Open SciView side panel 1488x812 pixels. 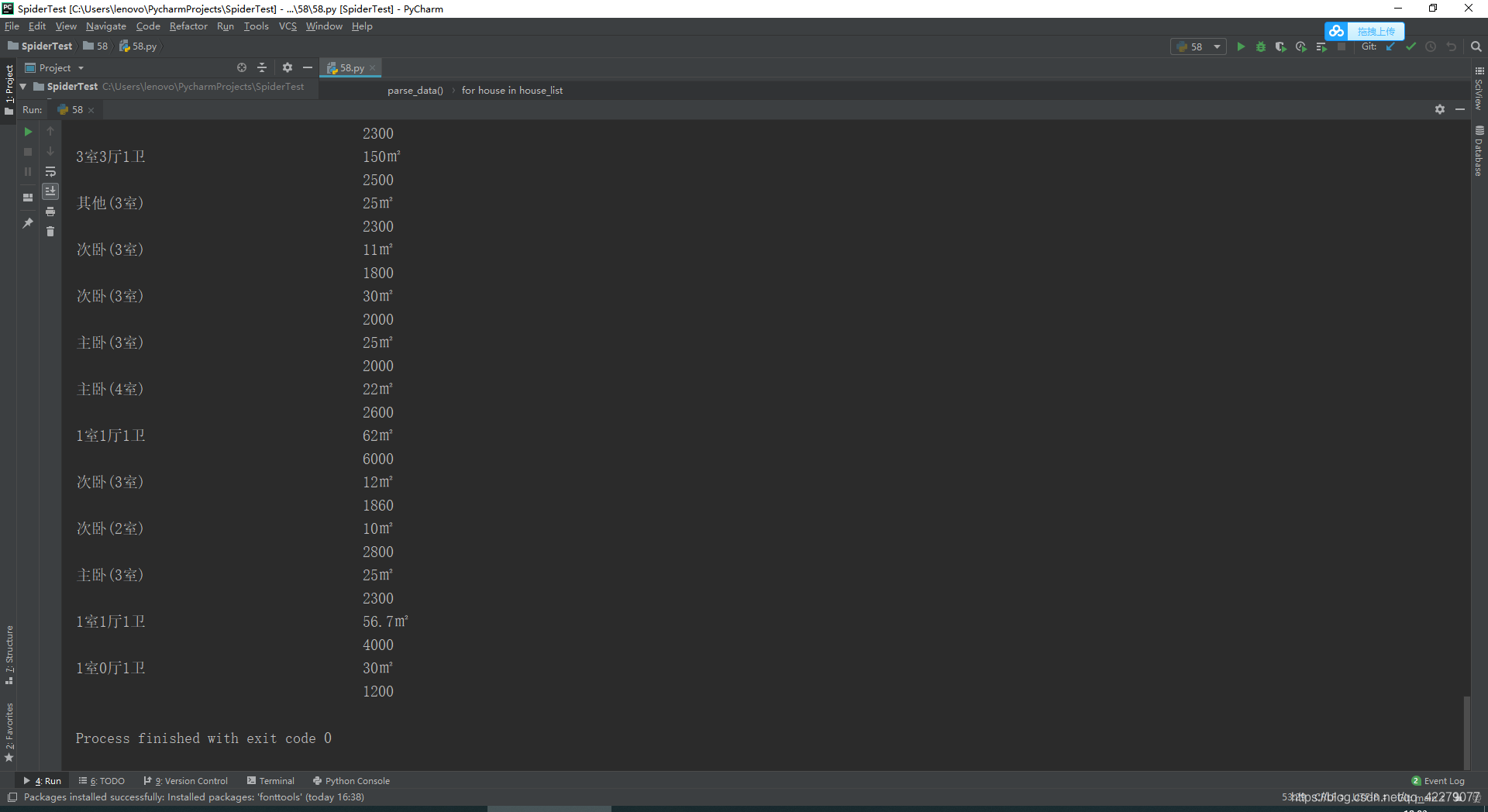pos(1479,88)
